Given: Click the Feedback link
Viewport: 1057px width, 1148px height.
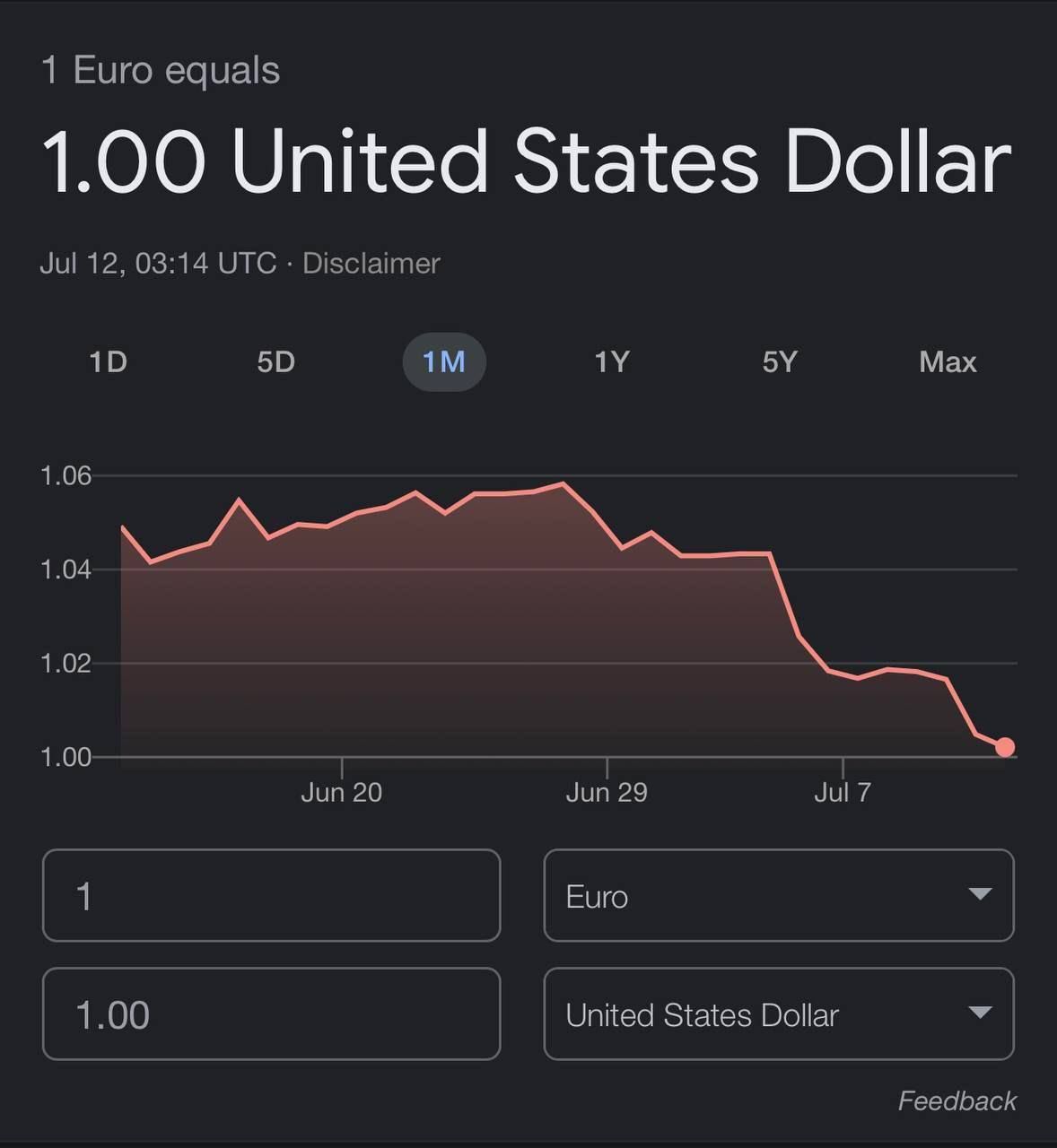Looking at the screenshot, I should [957, 1100].
